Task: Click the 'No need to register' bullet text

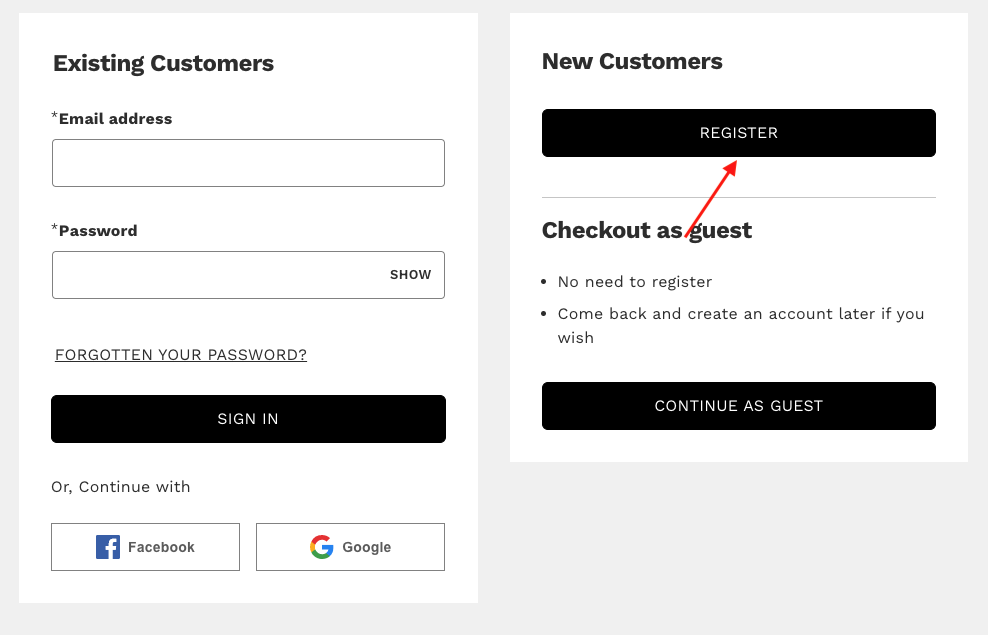Action: tap(635, 282)
